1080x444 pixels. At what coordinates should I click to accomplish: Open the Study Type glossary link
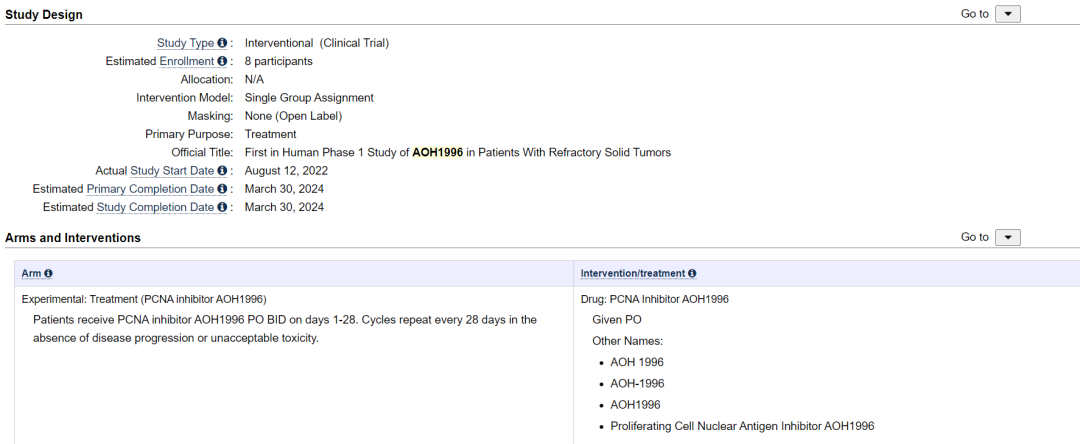tap(185, 43)
